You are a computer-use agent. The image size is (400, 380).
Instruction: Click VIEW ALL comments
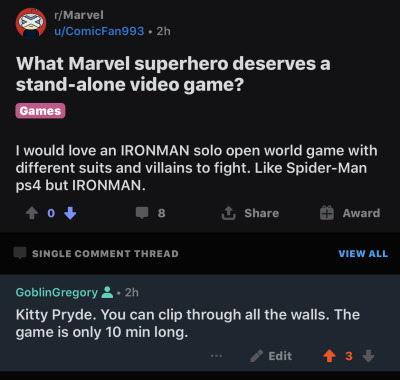tap(363, 254)
